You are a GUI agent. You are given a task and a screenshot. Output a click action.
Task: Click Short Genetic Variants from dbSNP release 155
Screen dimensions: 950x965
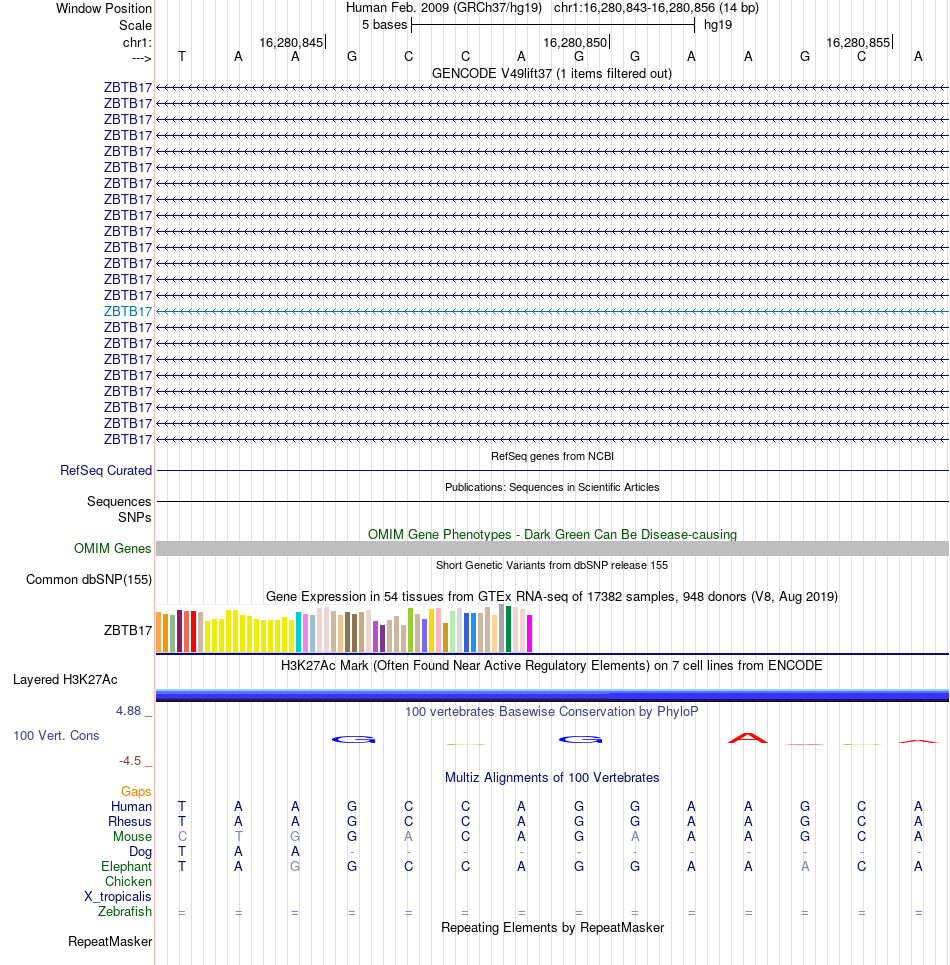(x=552, y=565)
